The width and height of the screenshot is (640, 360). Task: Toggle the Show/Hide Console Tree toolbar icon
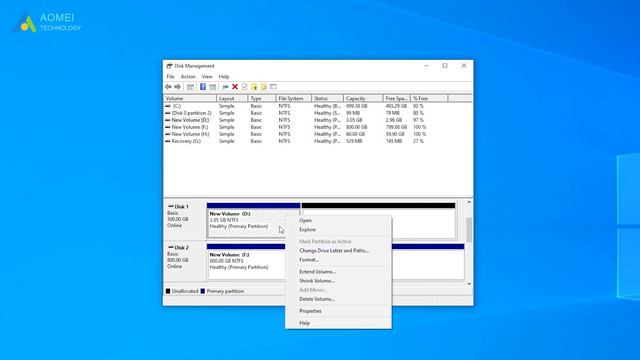(x=190, y=87)
